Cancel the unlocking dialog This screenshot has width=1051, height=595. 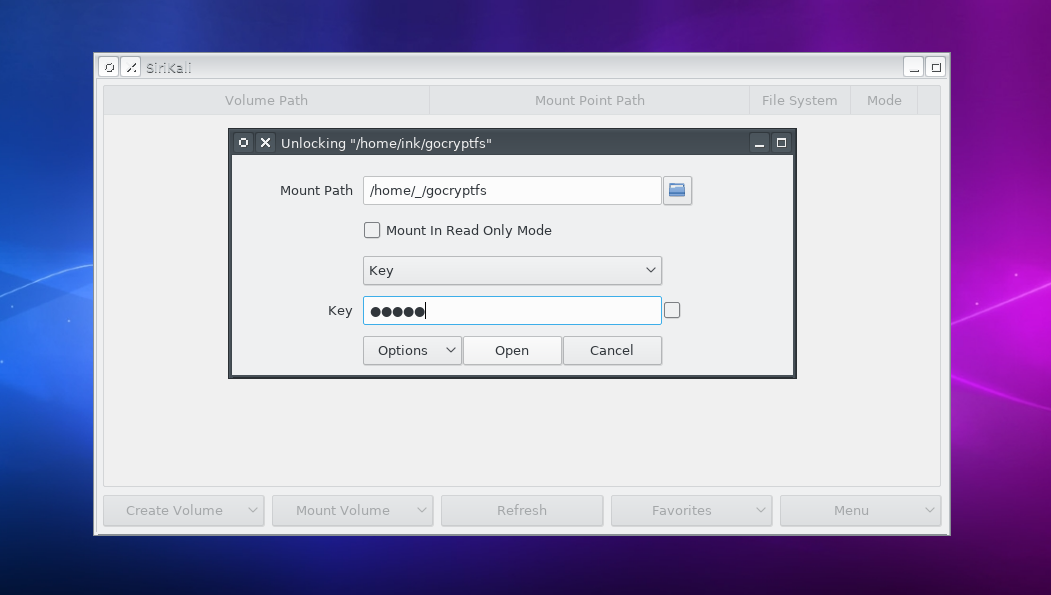click(612, 350)
